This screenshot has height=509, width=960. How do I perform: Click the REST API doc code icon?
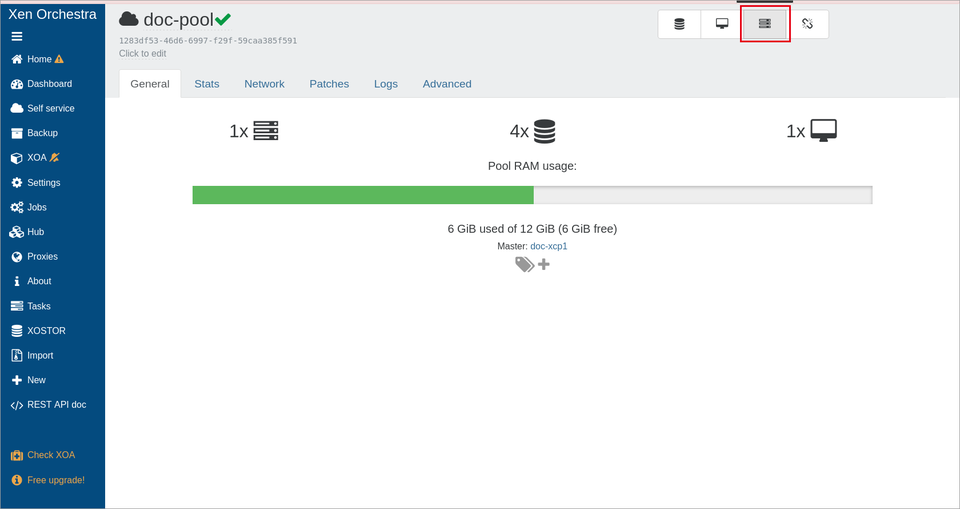click(17, 405)
